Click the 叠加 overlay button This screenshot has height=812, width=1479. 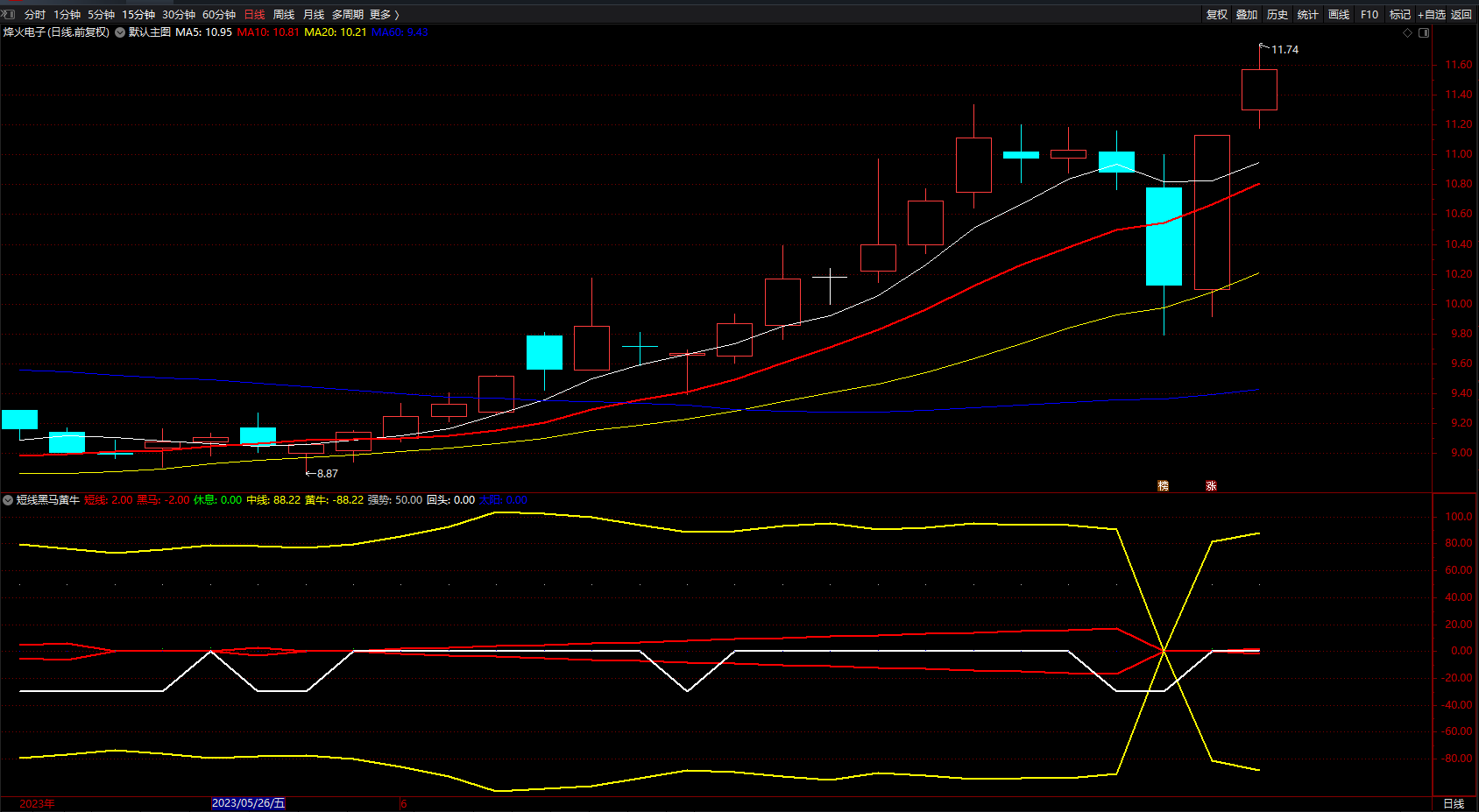pyautogui.click(x=1247, y=15)
